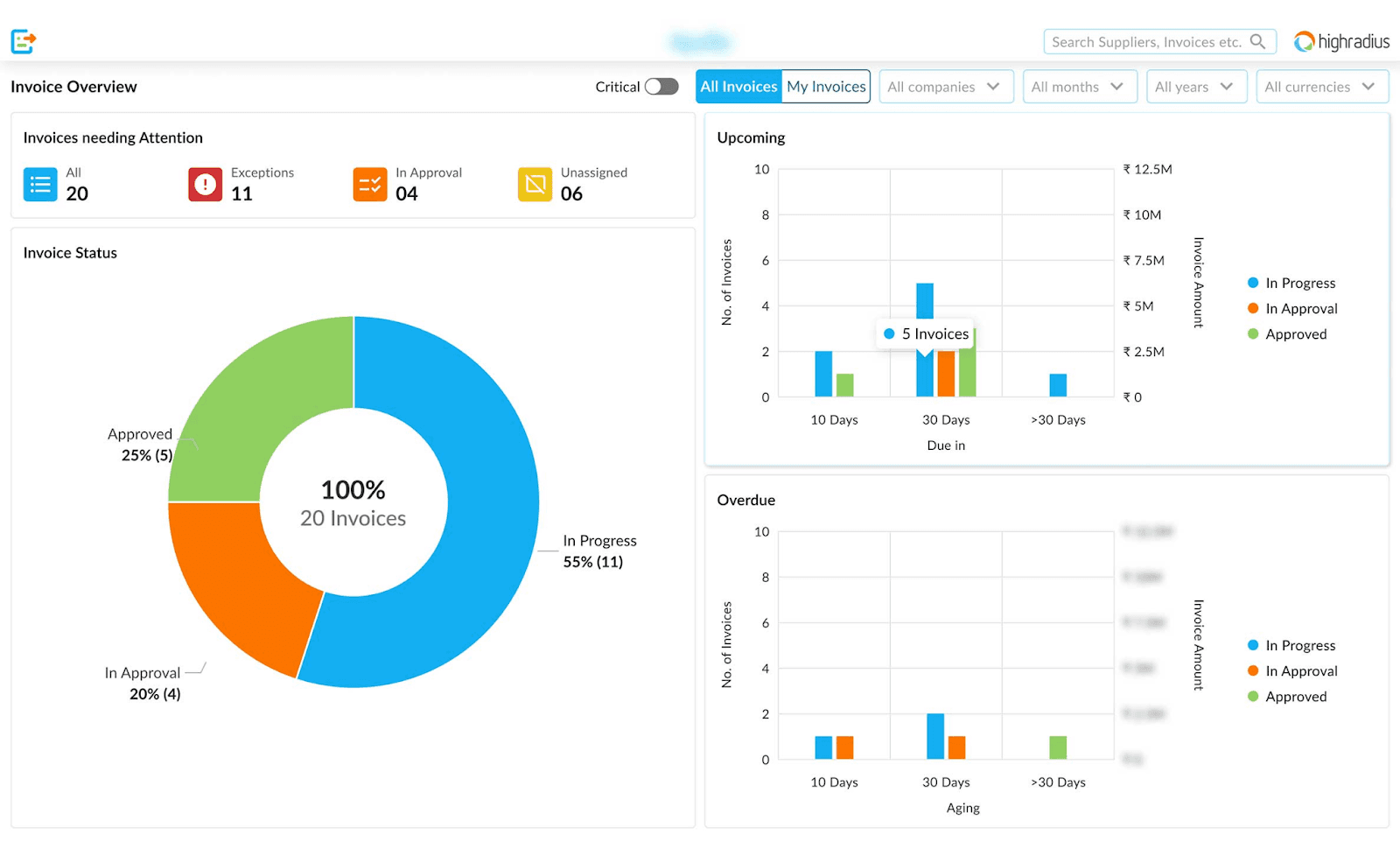Viewport: 1400px width, 863px height.
Task: Toggle In Progress legend in Overdue chart
Action: [1291, 645]
